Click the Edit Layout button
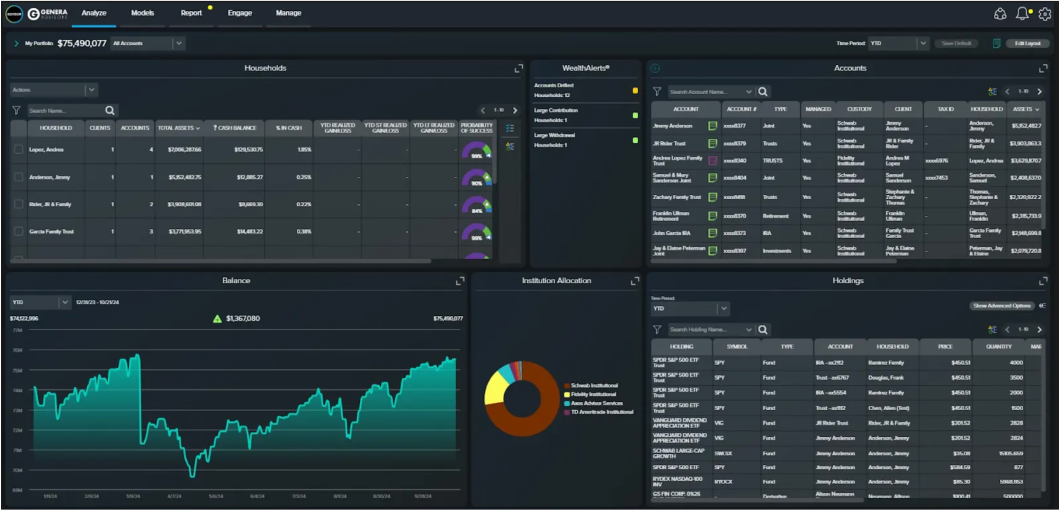 tap(1028, 43)
